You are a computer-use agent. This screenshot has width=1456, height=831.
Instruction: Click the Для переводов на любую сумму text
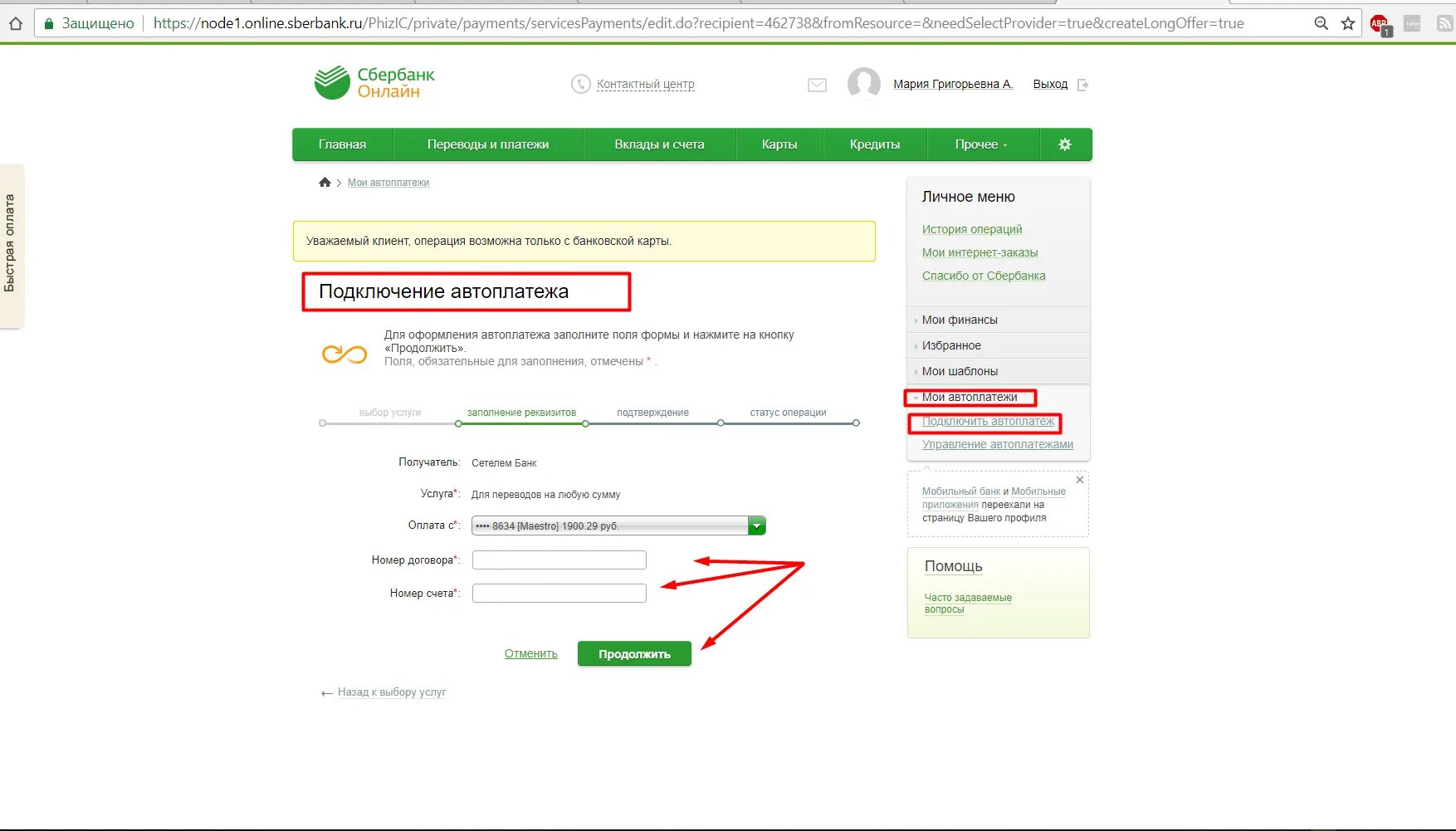pyautogui.click(x=545, y=495)
